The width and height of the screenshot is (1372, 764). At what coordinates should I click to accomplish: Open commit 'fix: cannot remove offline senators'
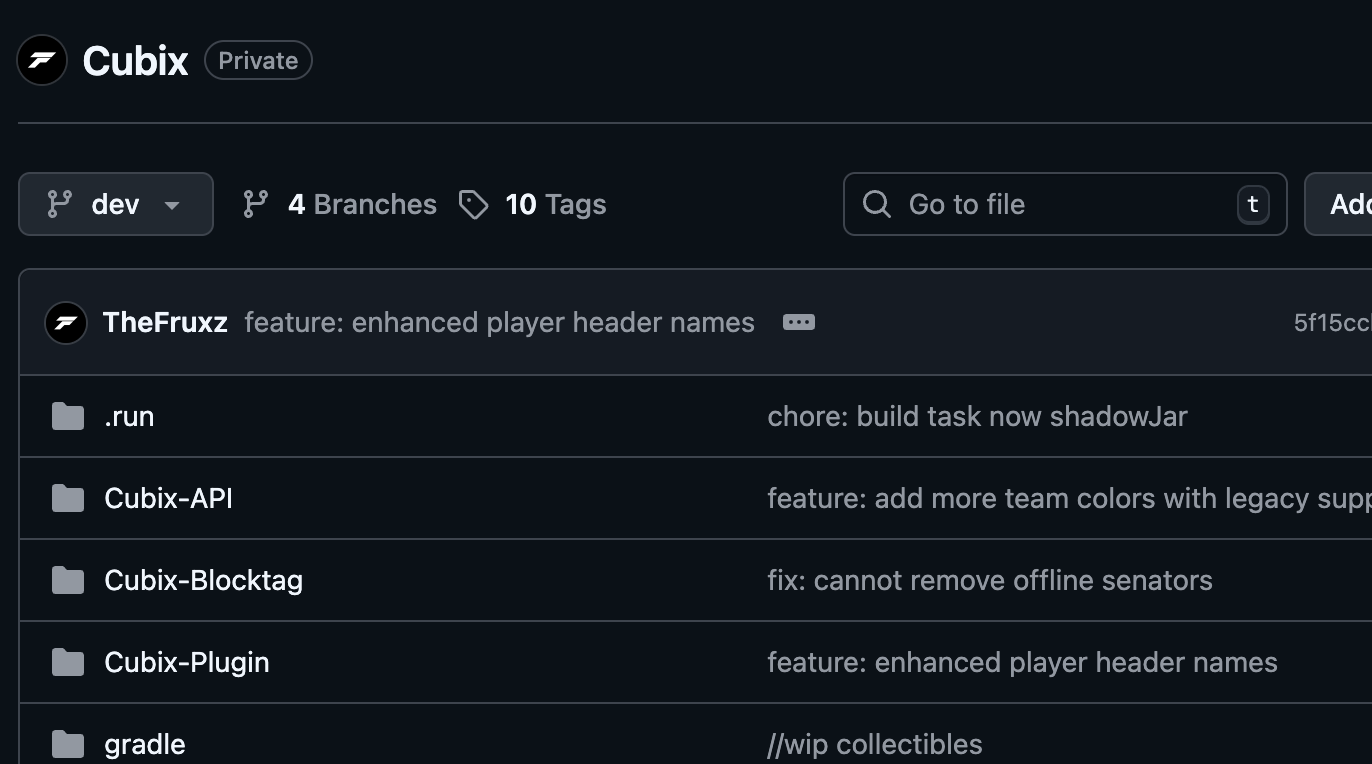989,580
